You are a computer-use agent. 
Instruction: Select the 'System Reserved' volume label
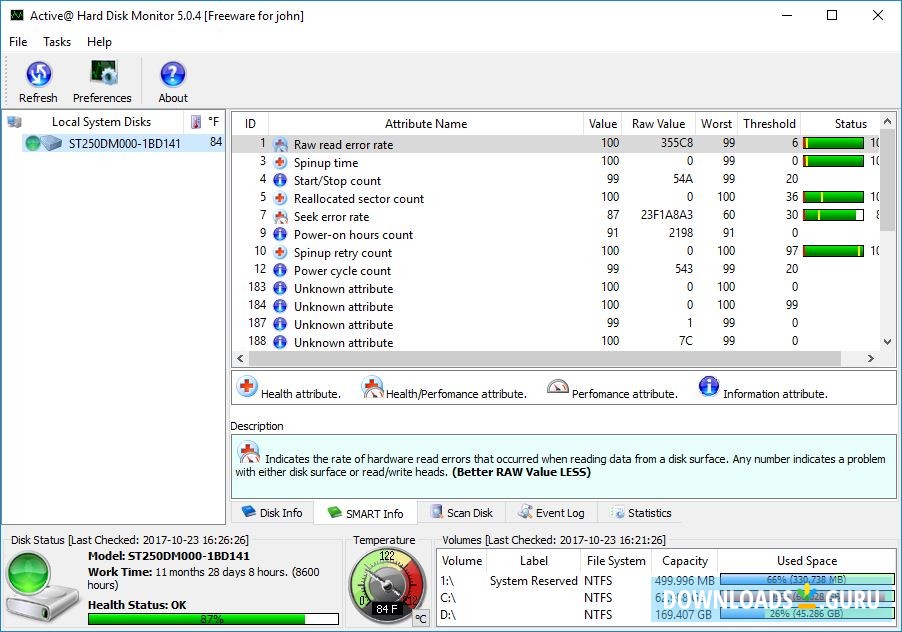(533, 581)
